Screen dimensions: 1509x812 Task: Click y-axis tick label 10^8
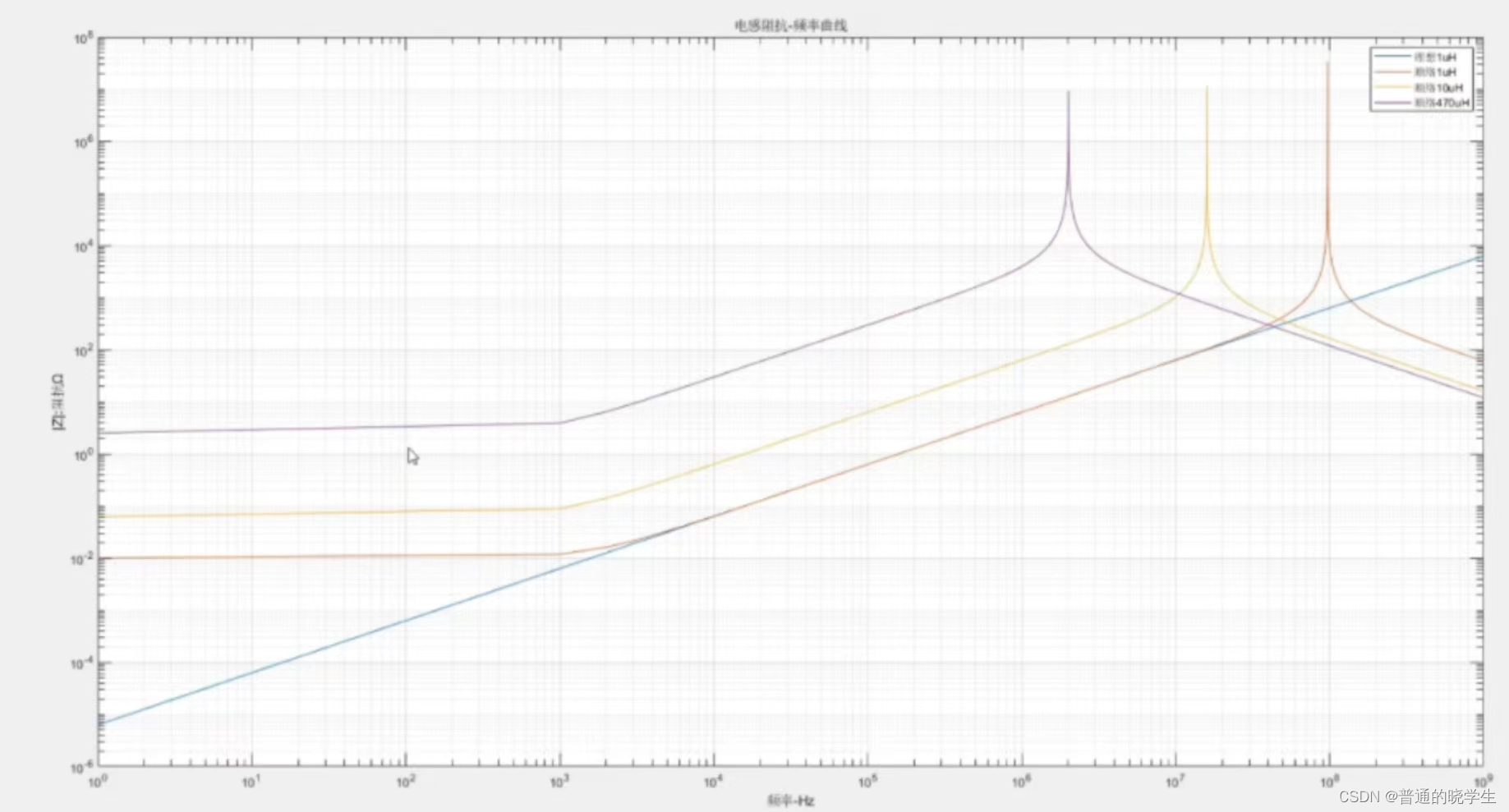(x=85, y=39)
